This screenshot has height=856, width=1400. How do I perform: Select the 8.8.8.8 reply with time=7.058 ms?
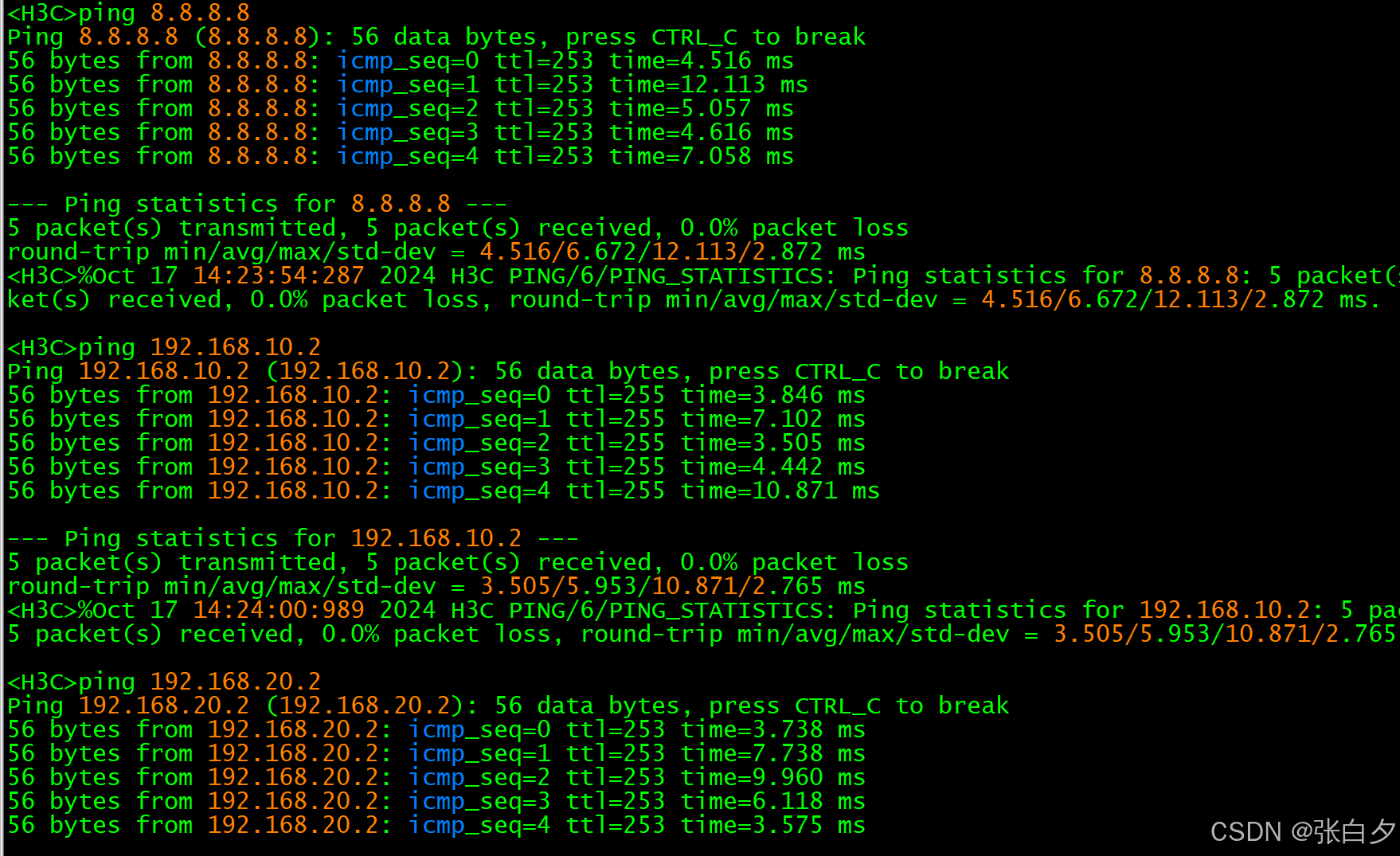401,156
